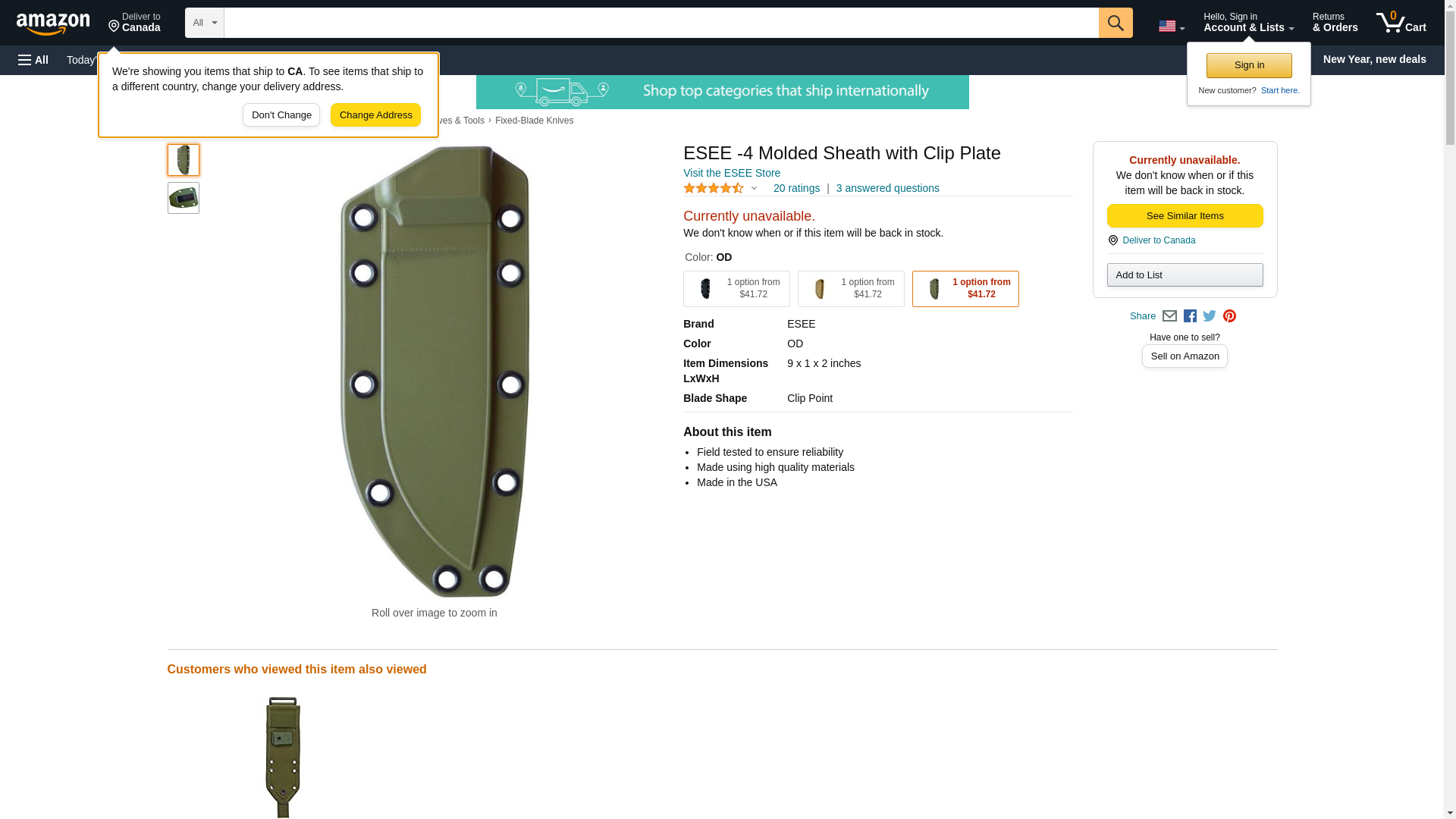1456x819 pixels.
Task: Open the Amazon logo home link
Action: [x=53, y=24]
